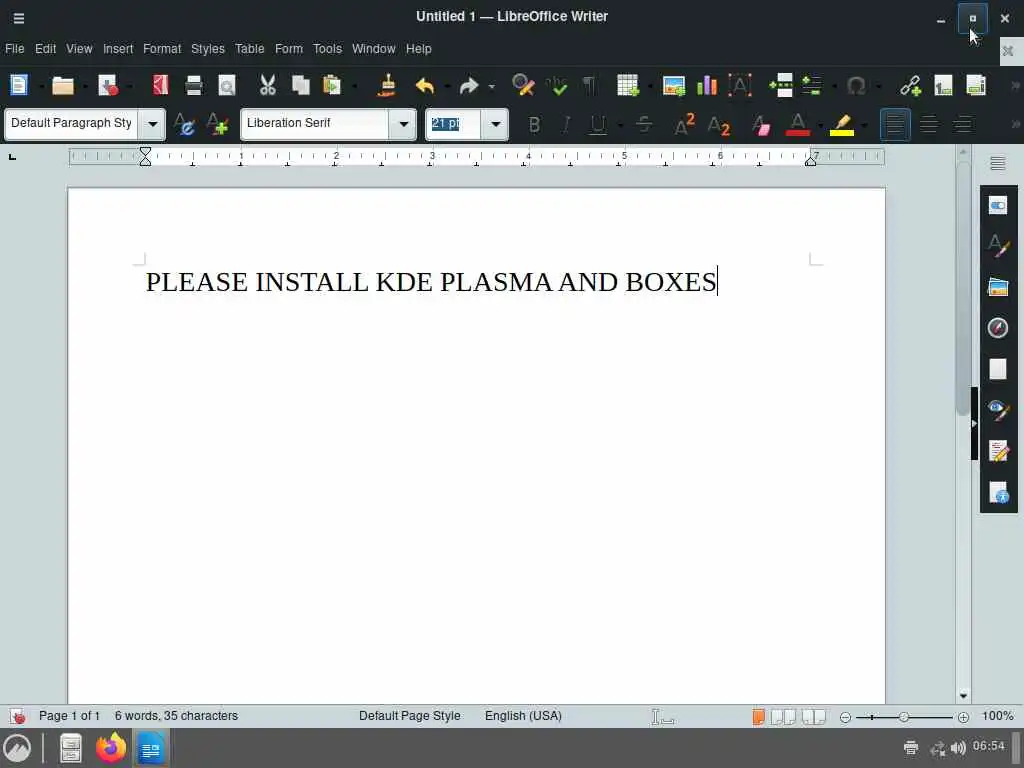Expand the font name dropdown arrow
The height and width of the screenshot is (768, 1024).
(404, 124)
